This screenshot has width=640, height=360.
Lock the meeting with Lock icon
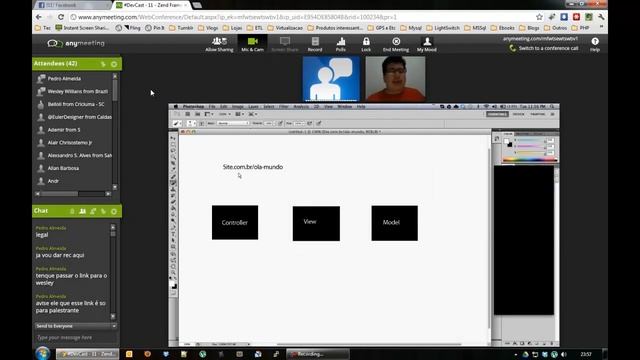pyautogui.click(x=366, y=44)
